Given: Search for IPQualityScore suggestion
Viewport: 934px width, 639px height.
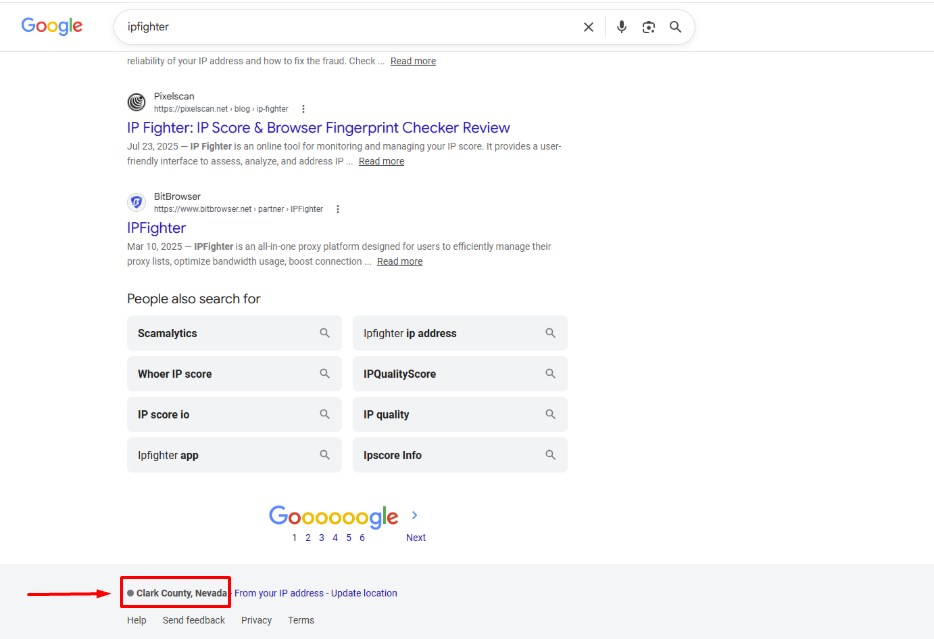Looking at the screenshot, I should 460,373.
